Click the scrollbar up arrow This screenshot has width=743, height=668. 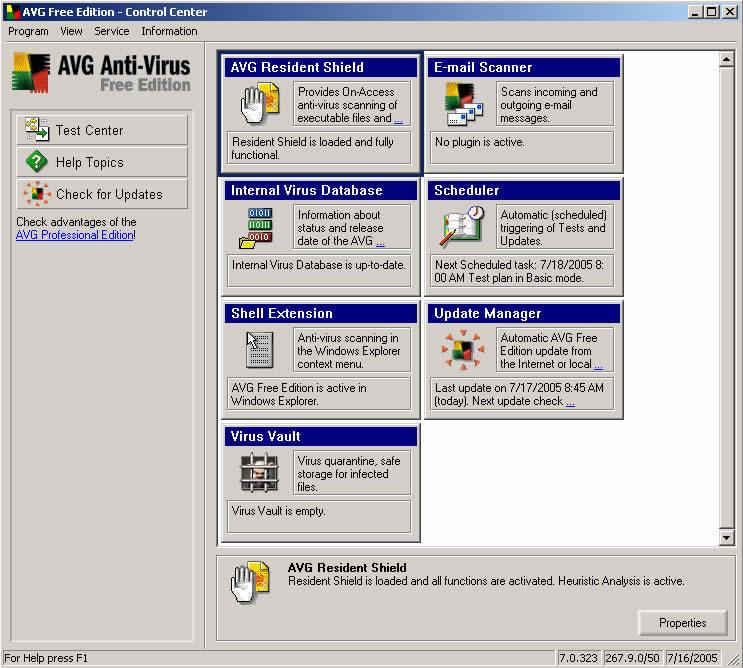click(x=726, y=60)
